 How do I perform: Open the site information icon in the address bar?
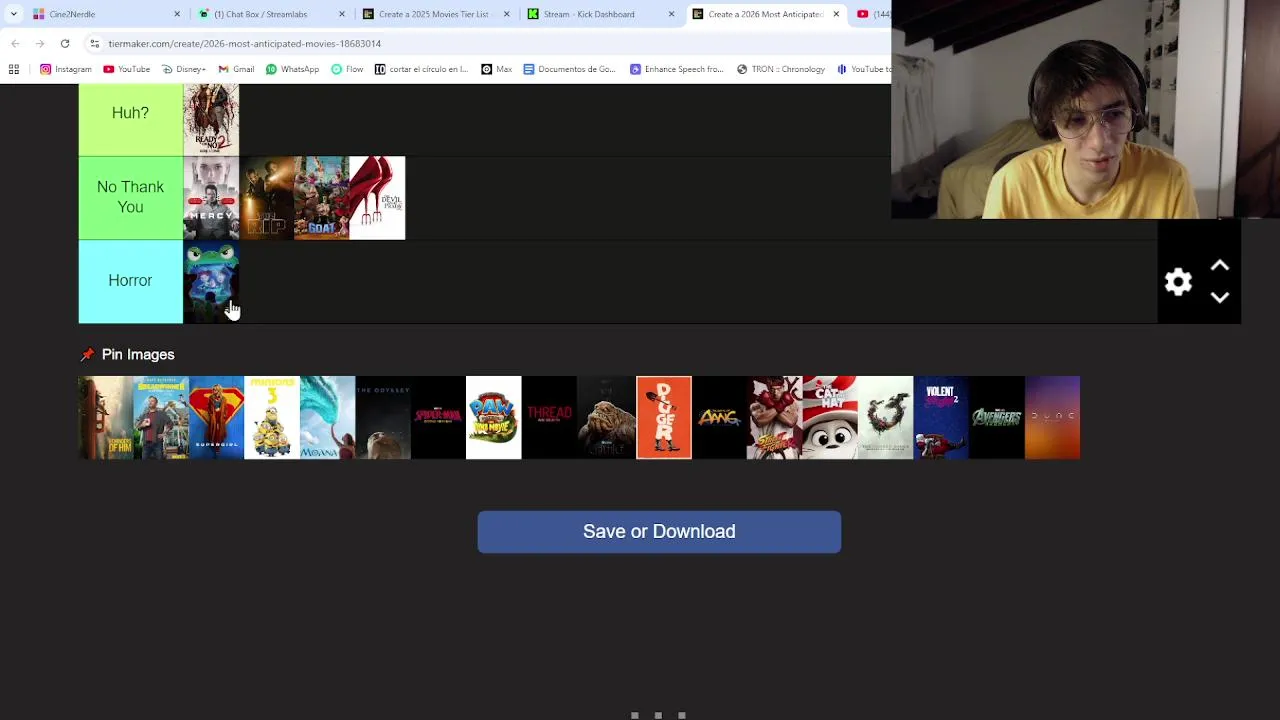click(95, 43)
